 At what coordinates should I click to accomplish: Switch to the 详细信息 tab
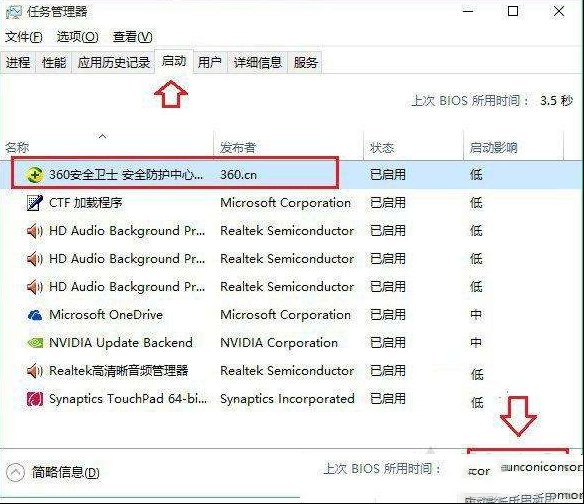click(x=257, y=62)
